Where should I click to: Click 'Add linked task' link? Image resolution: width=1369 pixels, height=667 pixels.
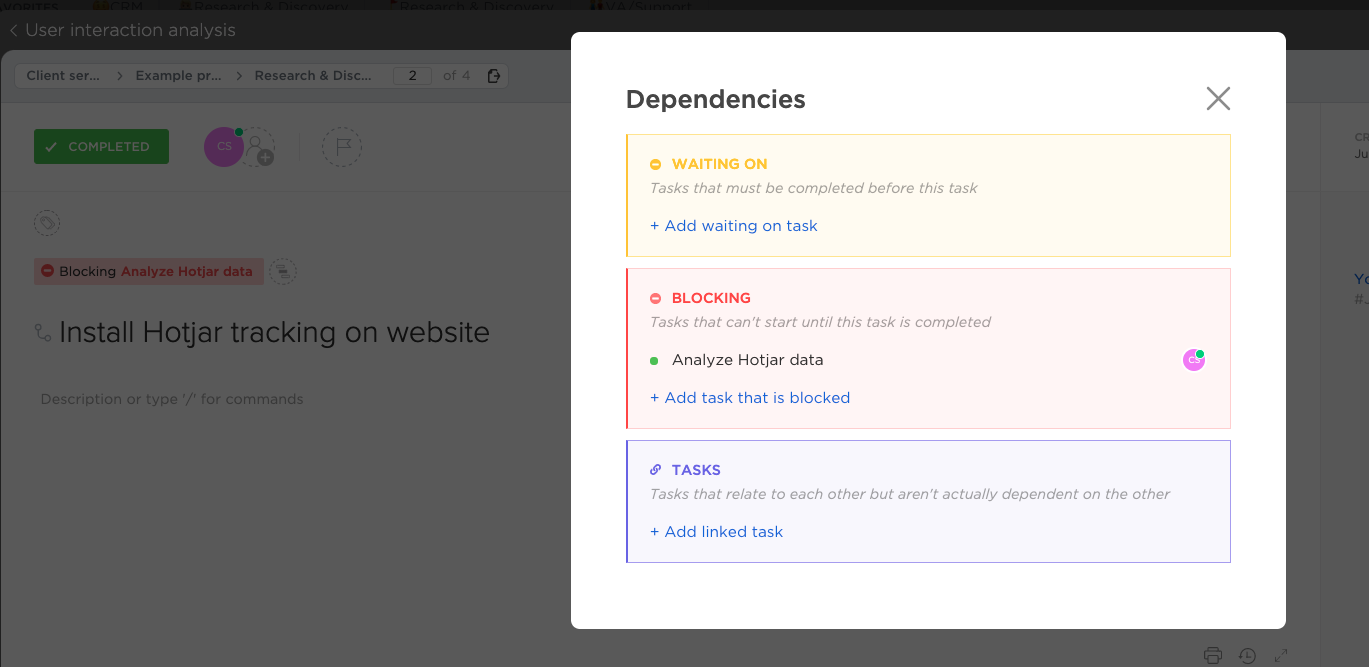pos(717,532)
